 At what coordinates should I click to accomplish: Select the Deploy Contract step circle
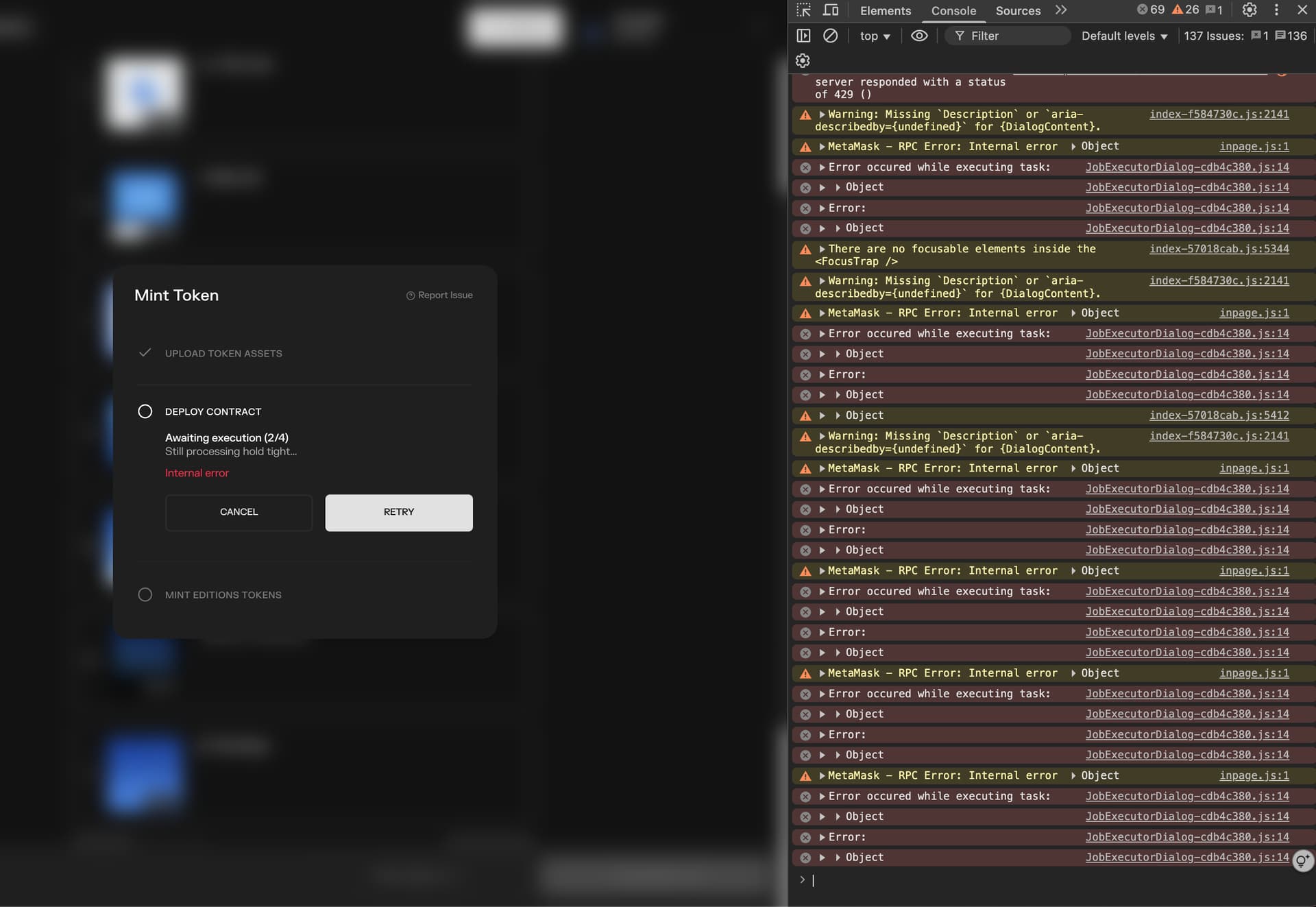click(x=145, y=411)
